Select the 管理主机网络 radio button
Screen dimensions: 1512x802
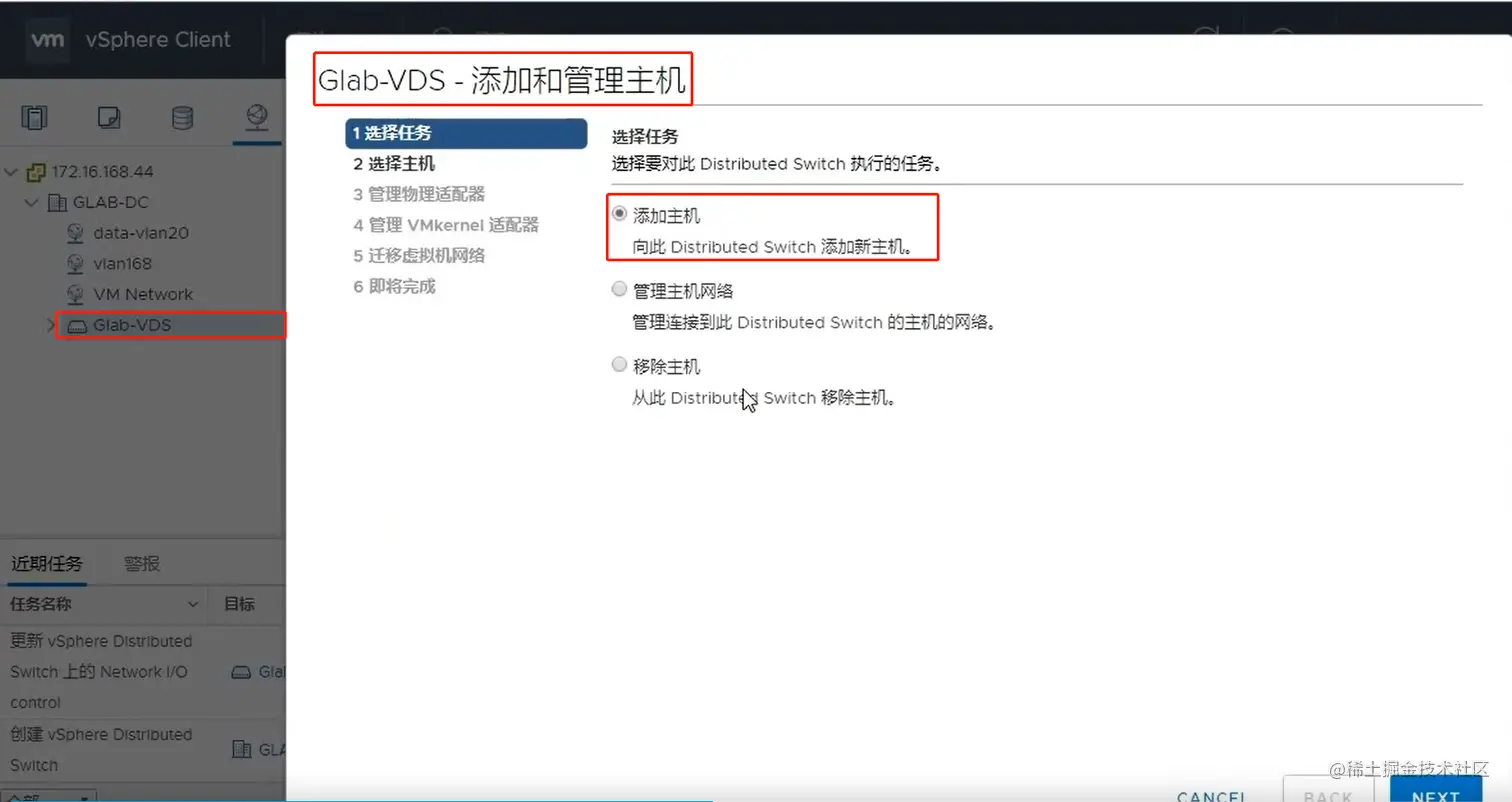(x=620, y=290)
